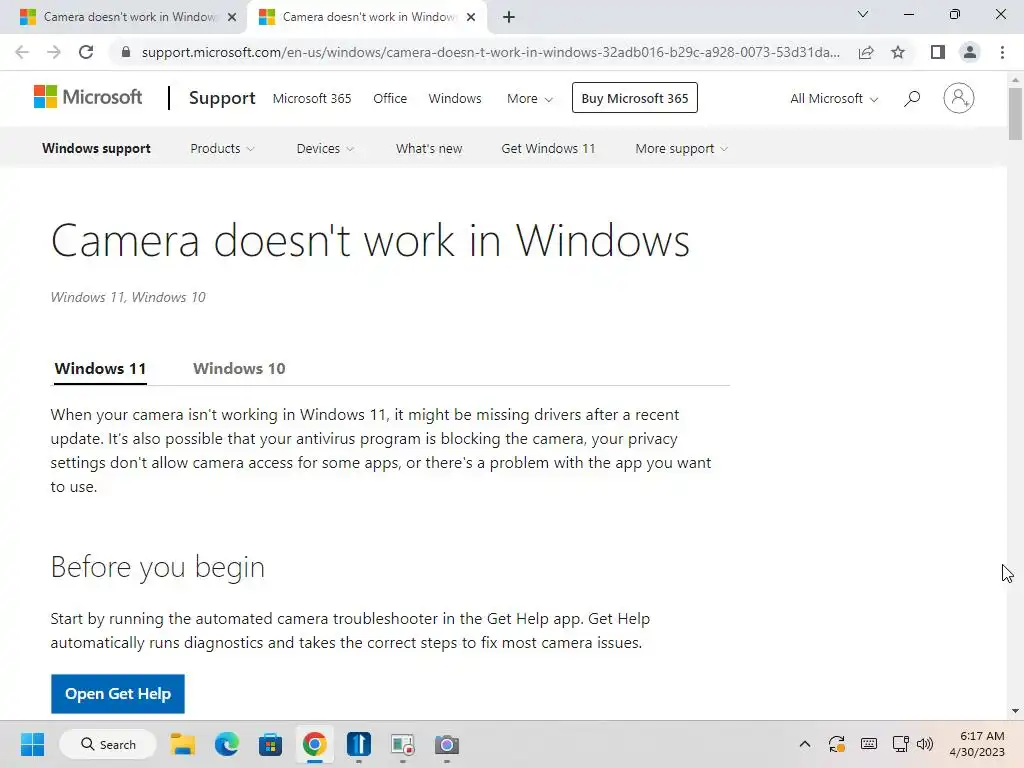Open What's new page
Screen dimensions: 1024x768
(x=429, y=148)
